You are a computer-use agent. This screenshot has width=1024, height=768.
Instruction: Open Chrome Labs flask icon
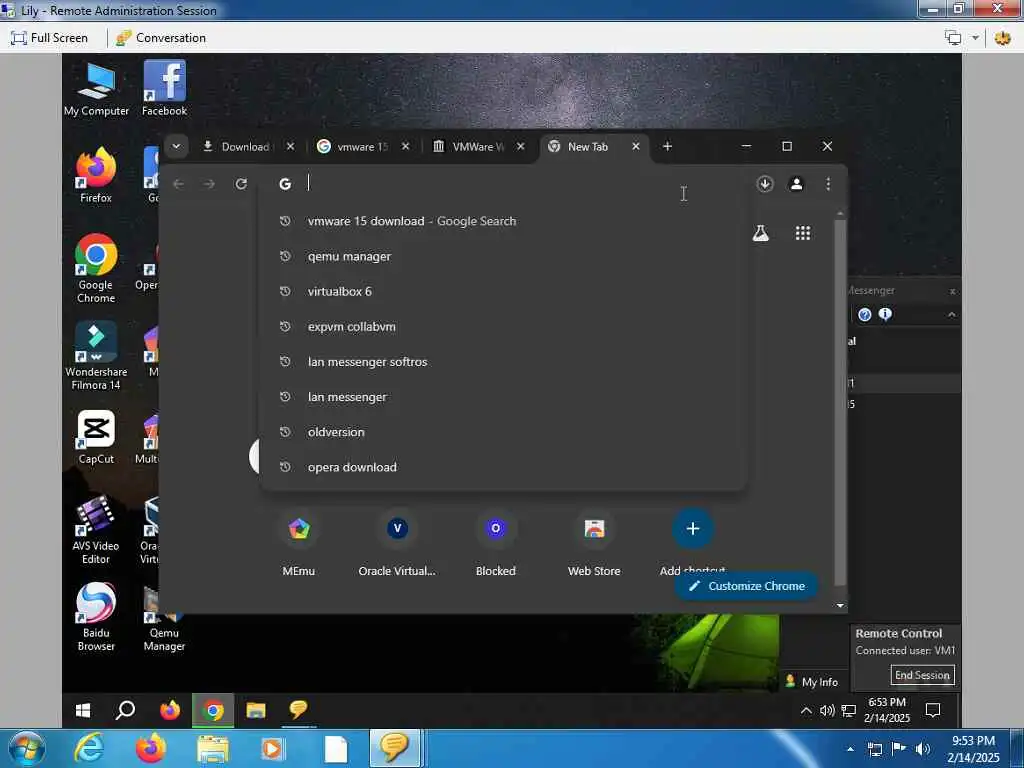coord(760,233)
